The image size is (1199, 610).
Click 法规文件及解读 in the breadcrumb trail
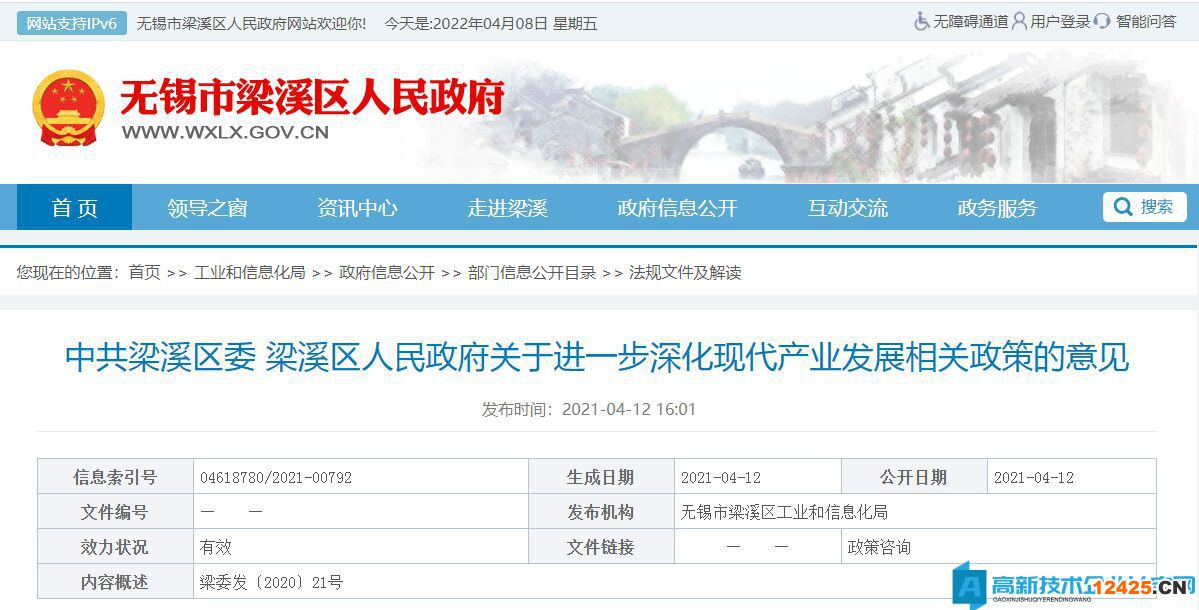point(680,271)
